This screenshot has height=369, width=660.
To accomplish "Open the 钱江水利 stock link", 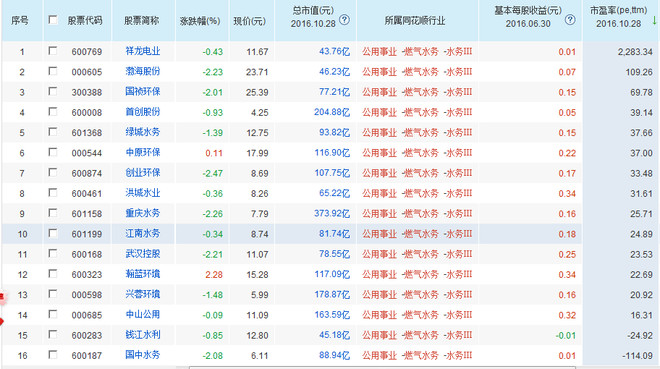I will pyautogui.click(x=143, y=335).
